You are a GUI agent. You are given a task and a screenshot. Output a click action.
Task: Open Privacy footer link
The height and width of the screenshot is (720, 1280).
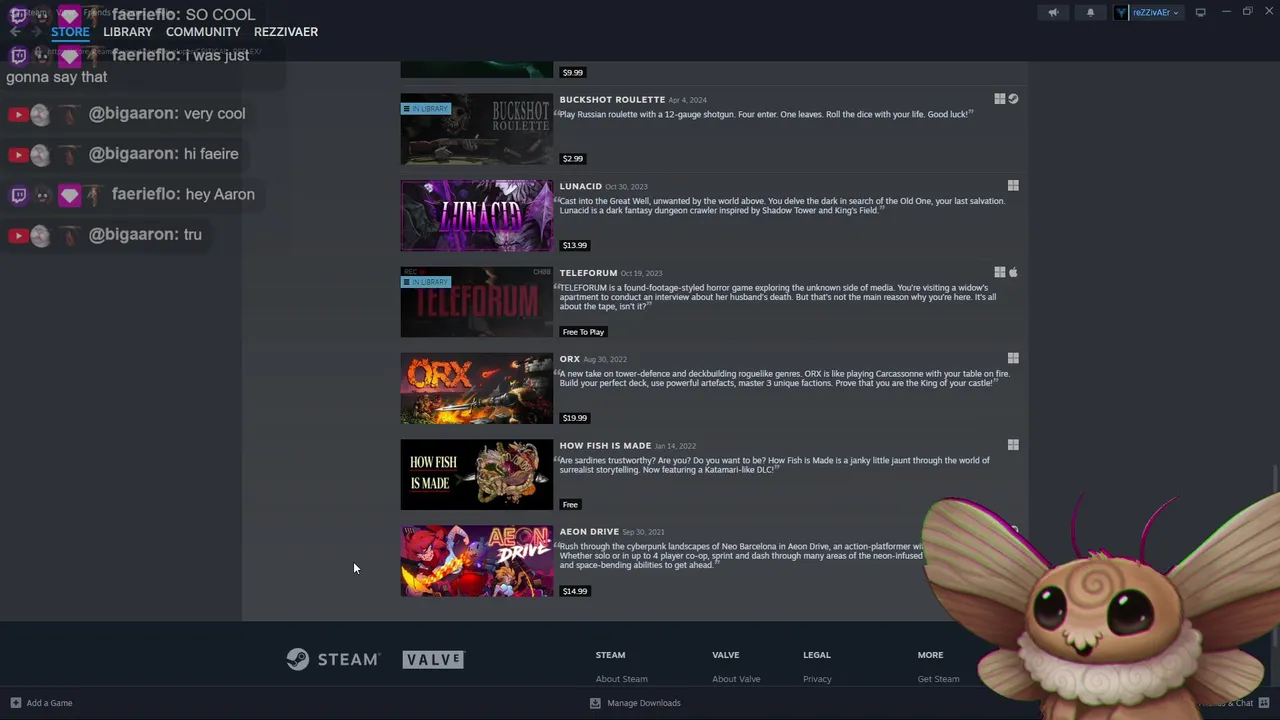(817, 679)
